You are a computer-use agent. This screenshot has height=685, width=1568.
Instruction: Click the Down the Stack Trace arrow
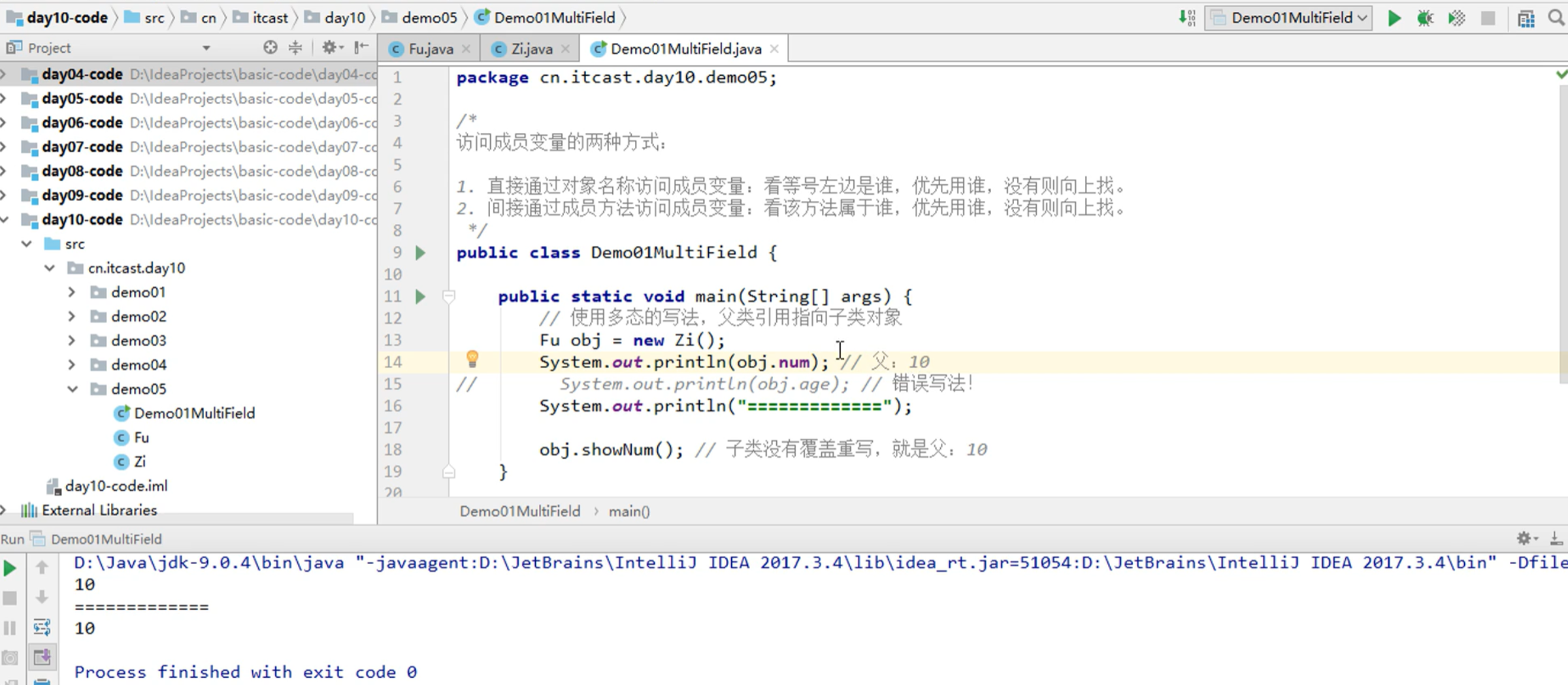click(42, 597)
